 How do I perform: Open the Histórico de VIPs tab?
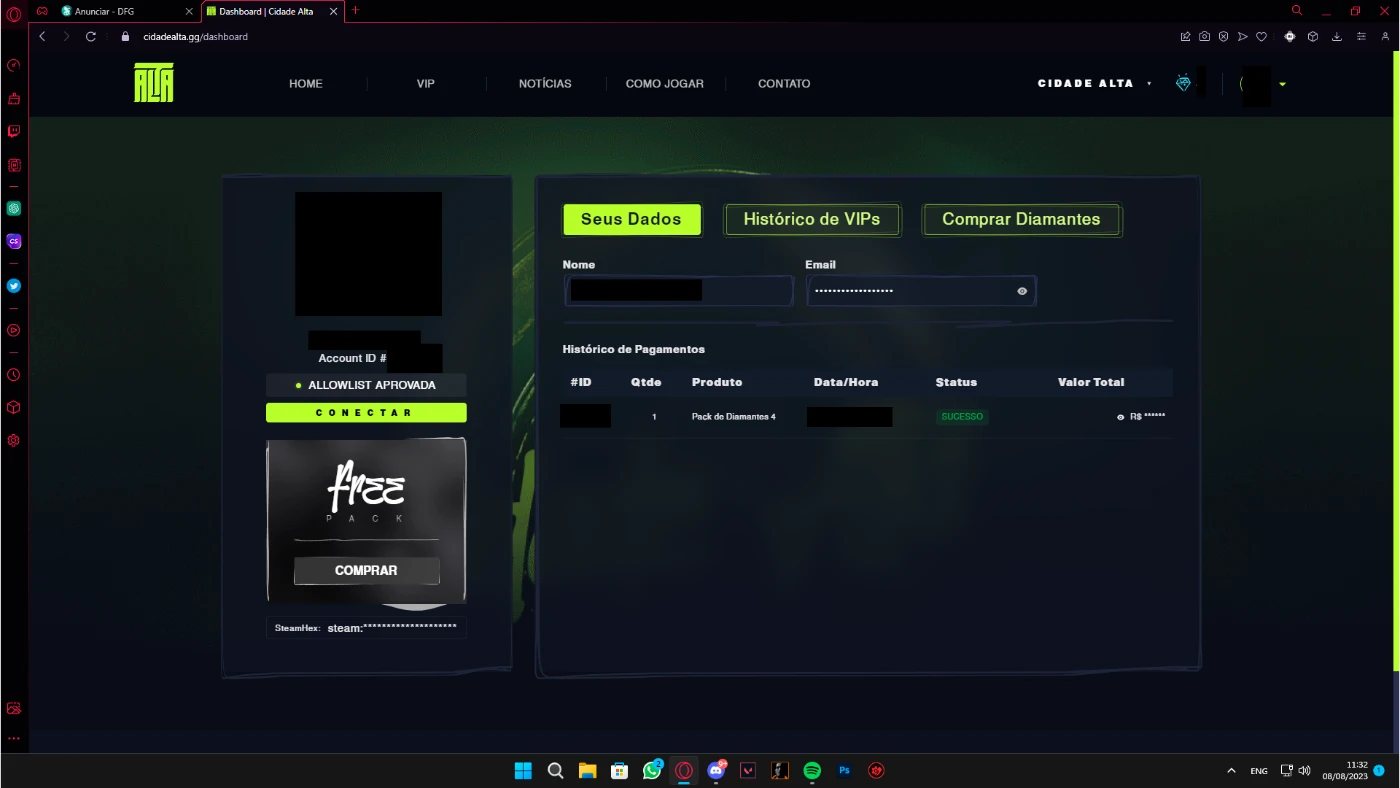[812, 219]
